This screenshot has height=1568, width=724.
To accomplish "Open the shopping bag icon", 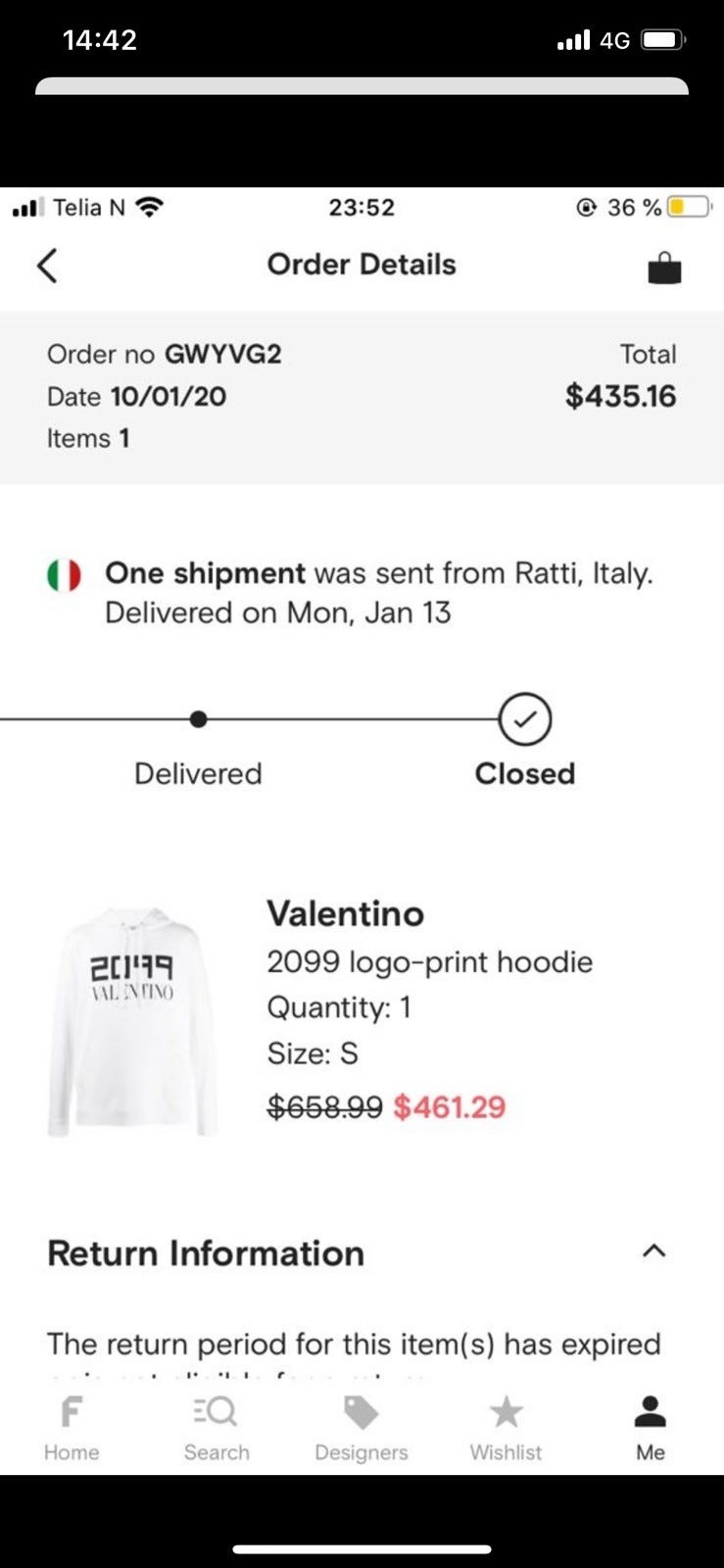I will click(x=664, y=268).
